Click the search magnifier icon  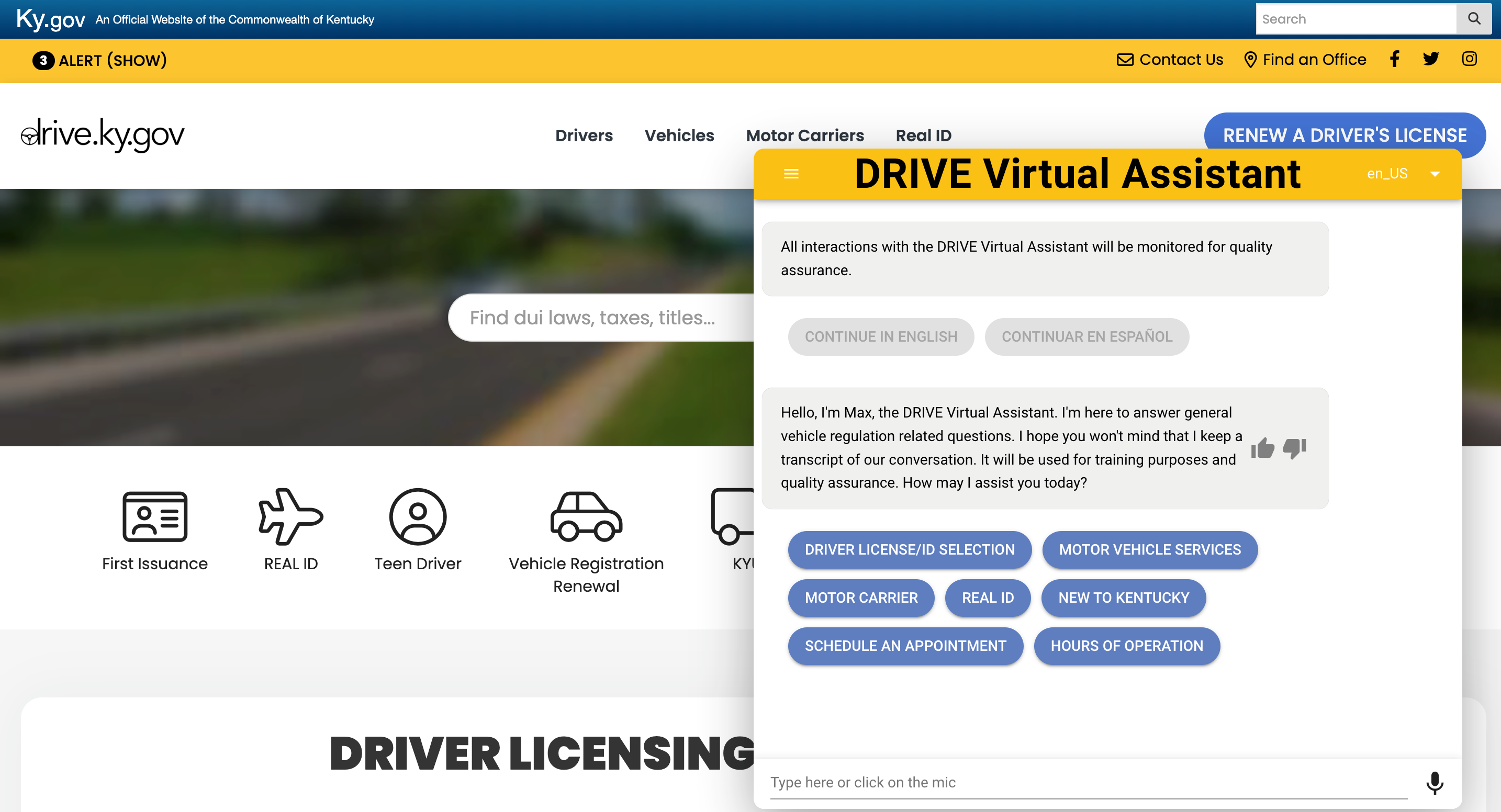pyautogui.click(x=1474, y=19)
